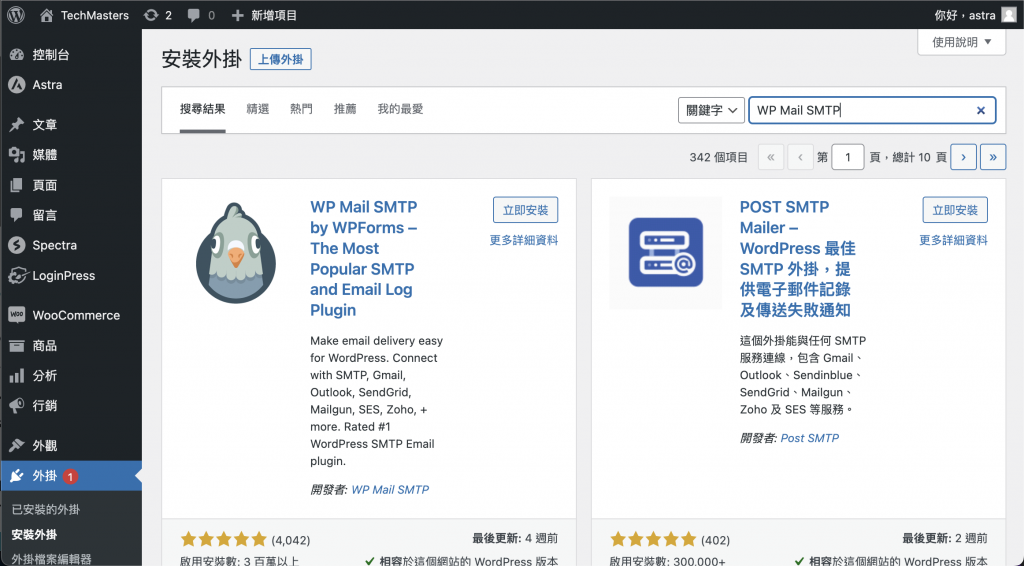This screenshot has height=566, width=1024.
Task: Click the 外掛 plug icon
Action: [x=17, y=476]
